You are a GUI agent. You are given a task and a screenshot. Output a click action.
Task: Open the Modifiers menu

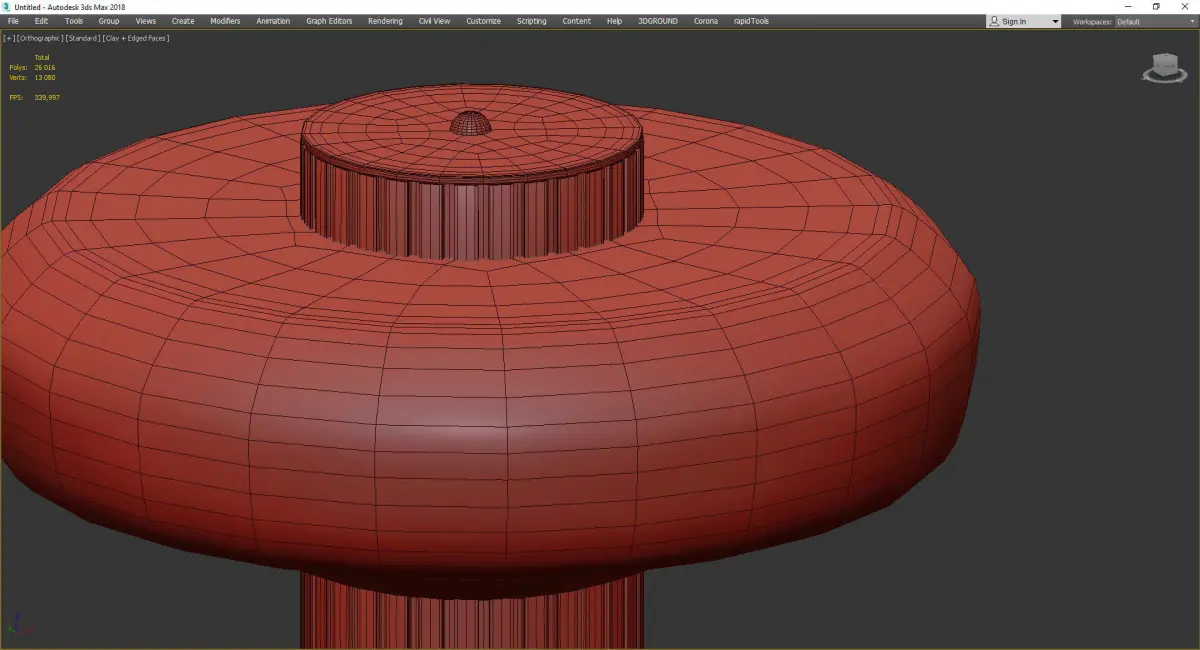[x=225, y=21]
